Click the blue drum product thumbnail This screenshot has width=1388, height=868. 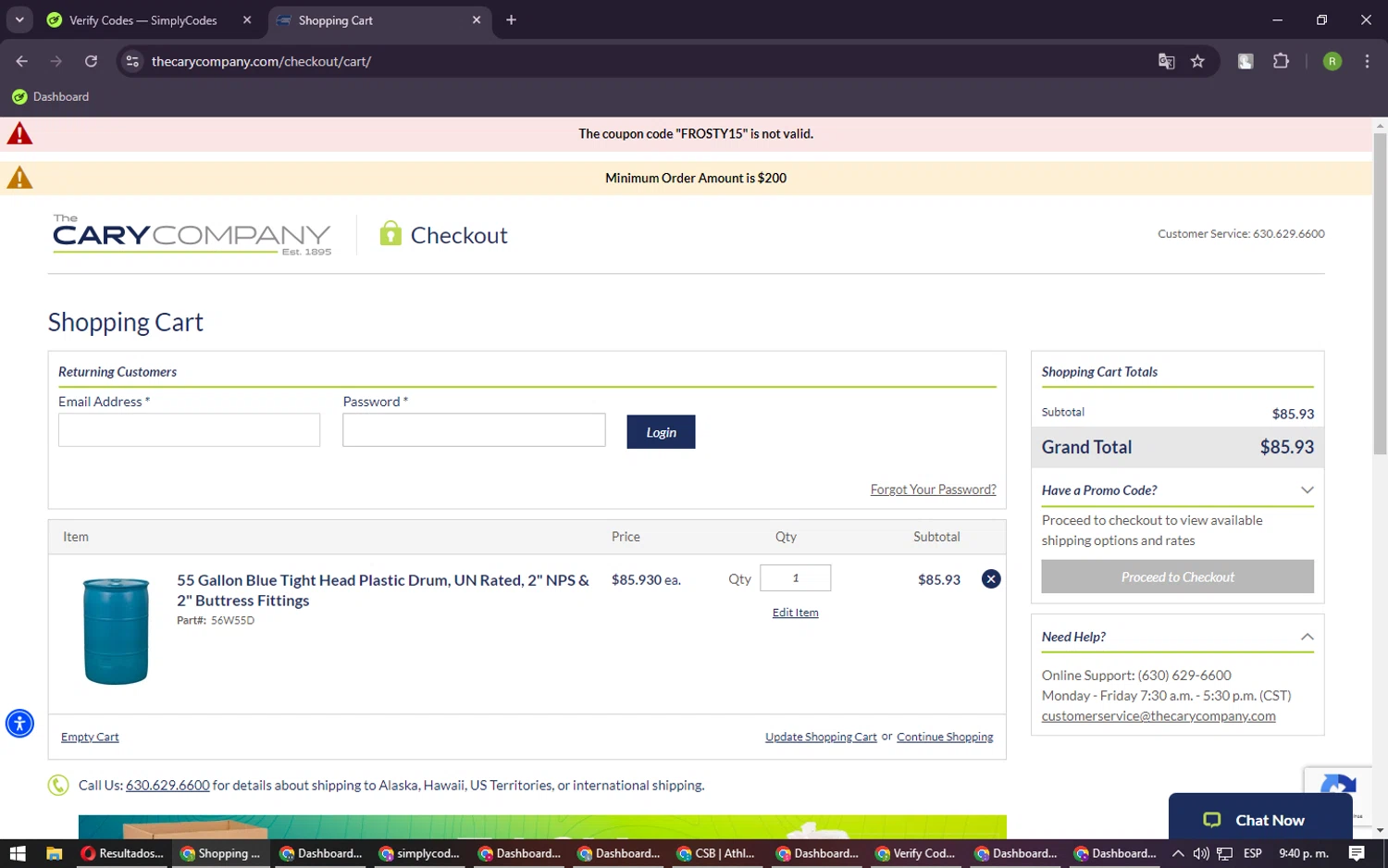click(x=116, y=631)
